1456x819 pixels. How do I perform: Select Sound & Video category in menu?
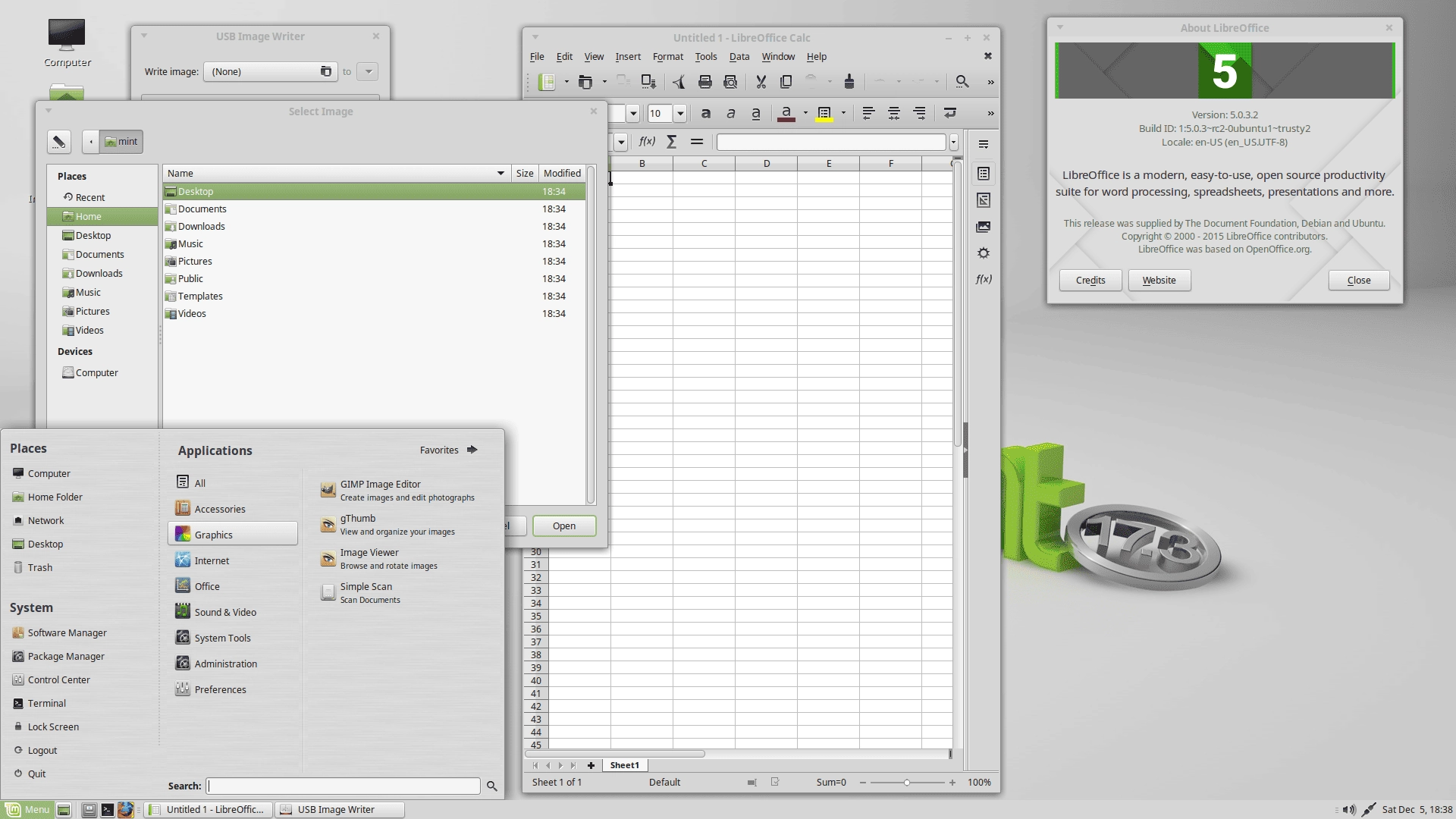tap(233, 612)
